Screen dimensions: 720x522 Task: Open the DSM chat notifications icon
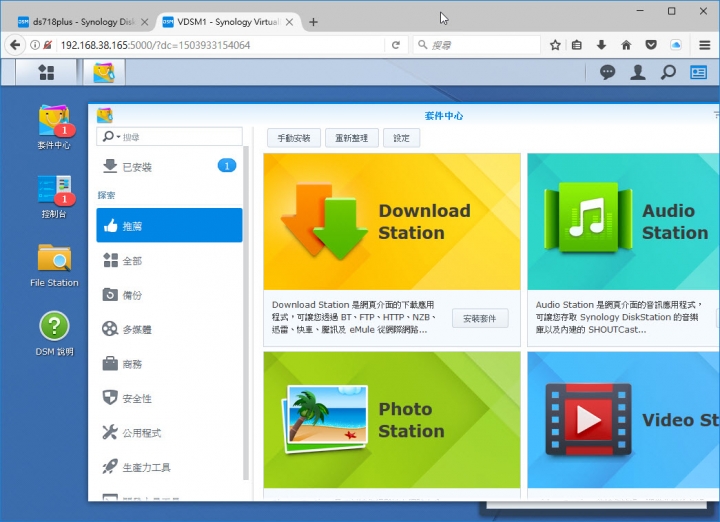(x=608, y=72)
